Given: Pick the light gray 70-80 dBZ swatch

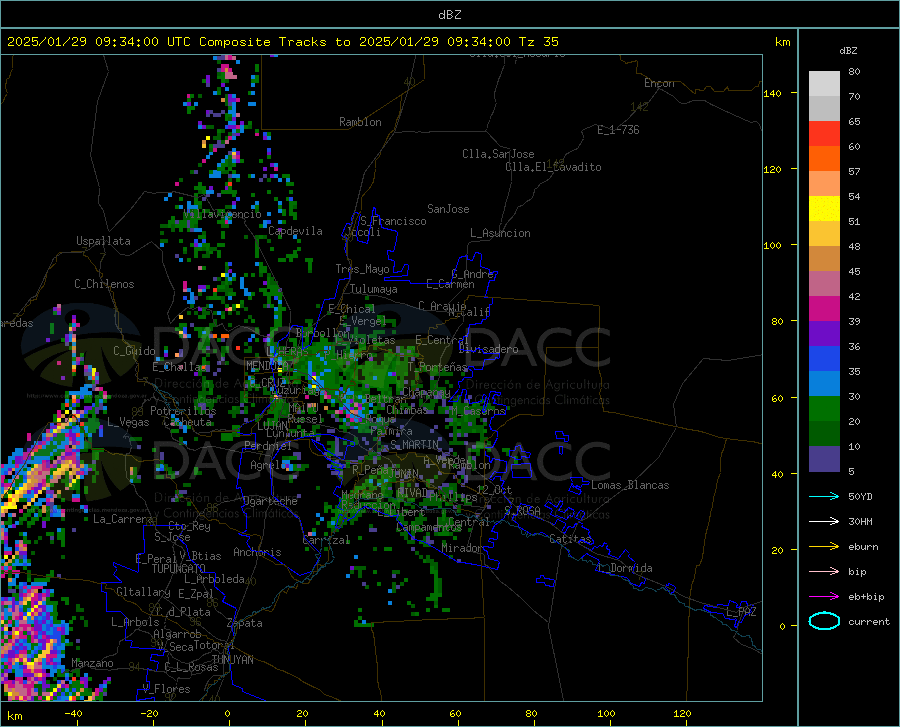Looking at the screenshot, I should pyautogui.click(x=824, y=84).
